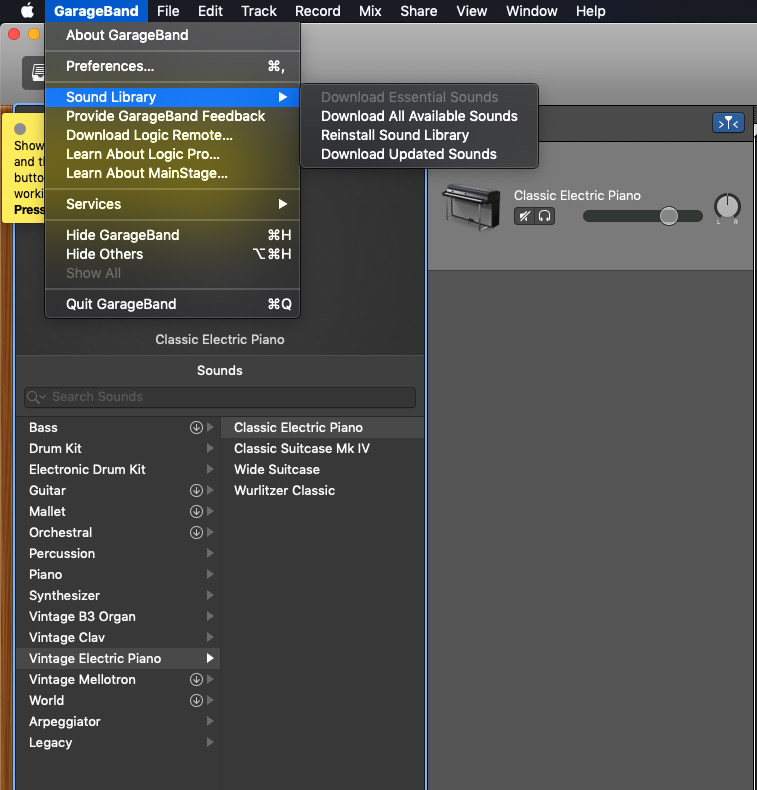This screenshot has height=790, width=757.
Task: Open the Track menu
Action: (258, 11)
